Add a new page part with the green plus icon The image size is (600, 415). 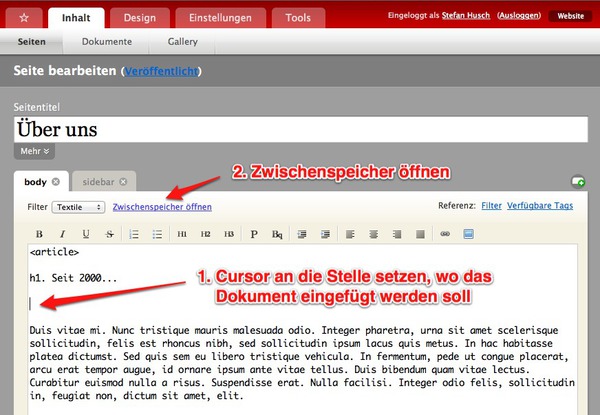pyautogui.click(x=578, y=181)
